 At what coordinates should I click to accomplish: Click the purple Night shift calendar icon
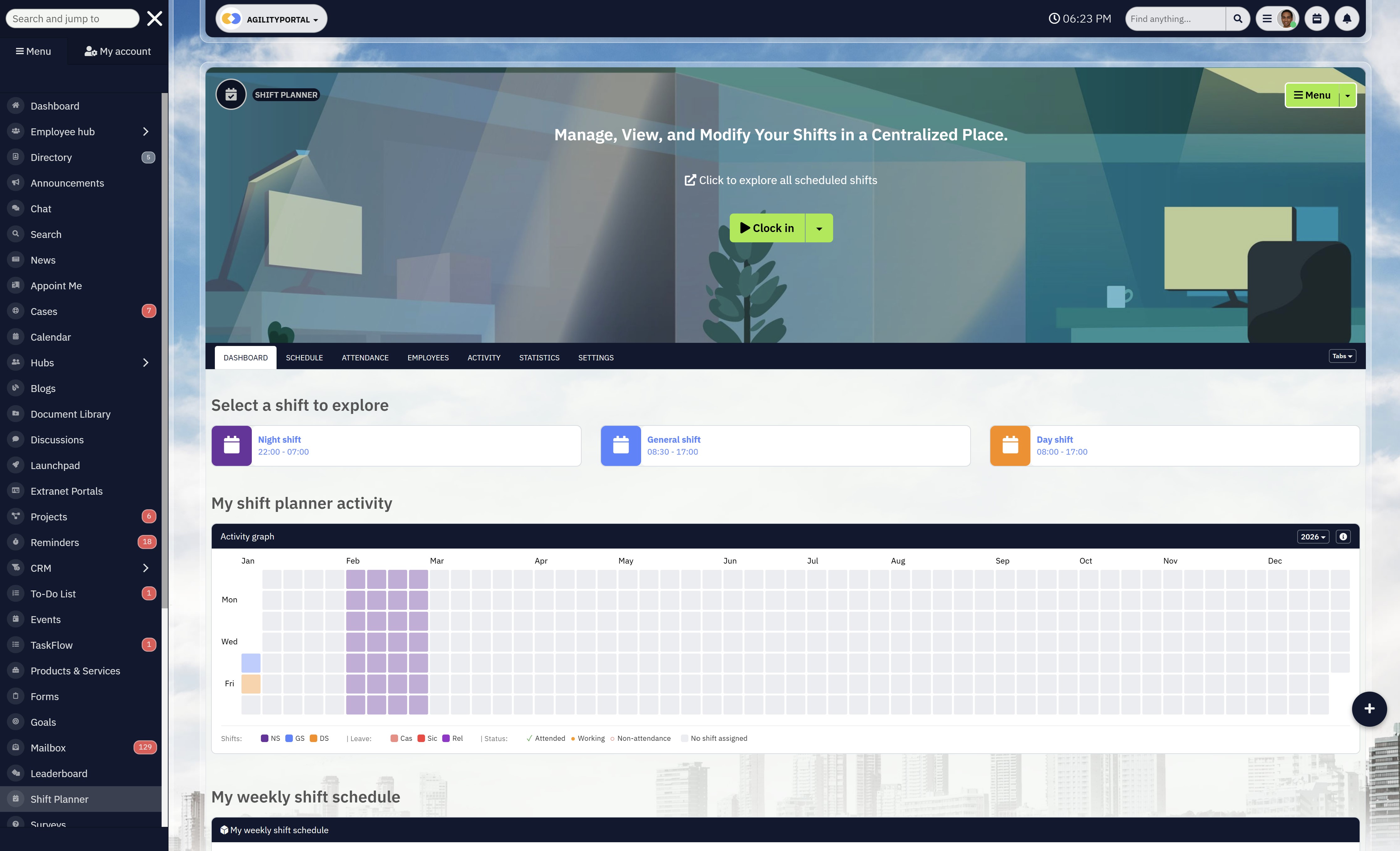232,446
